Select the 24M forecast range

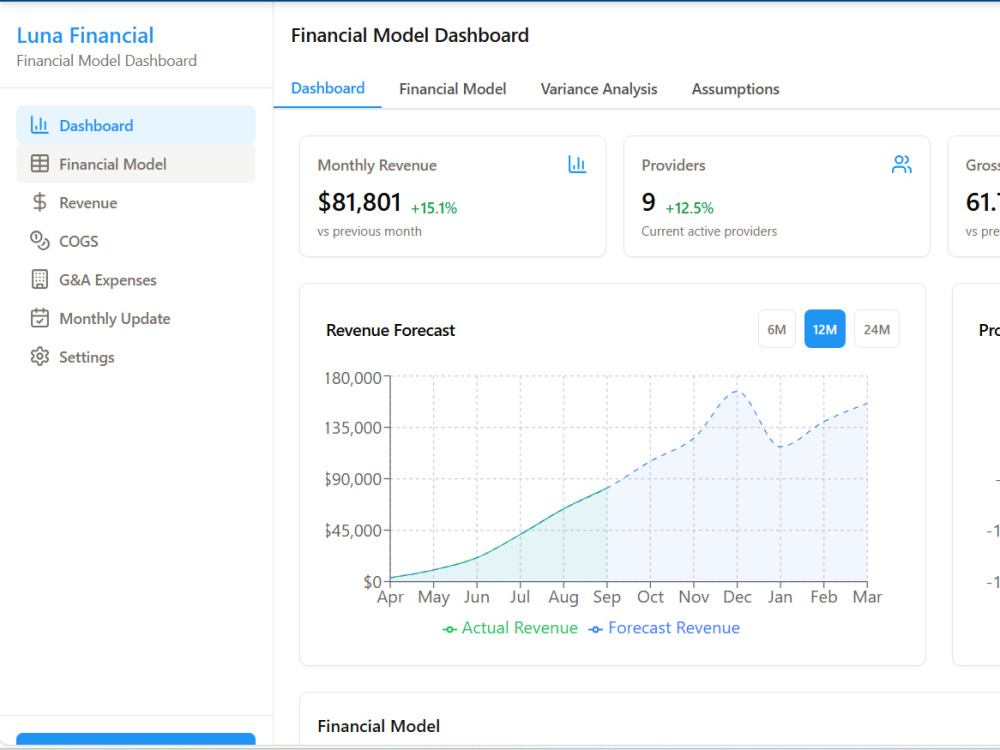pos(877,329)
